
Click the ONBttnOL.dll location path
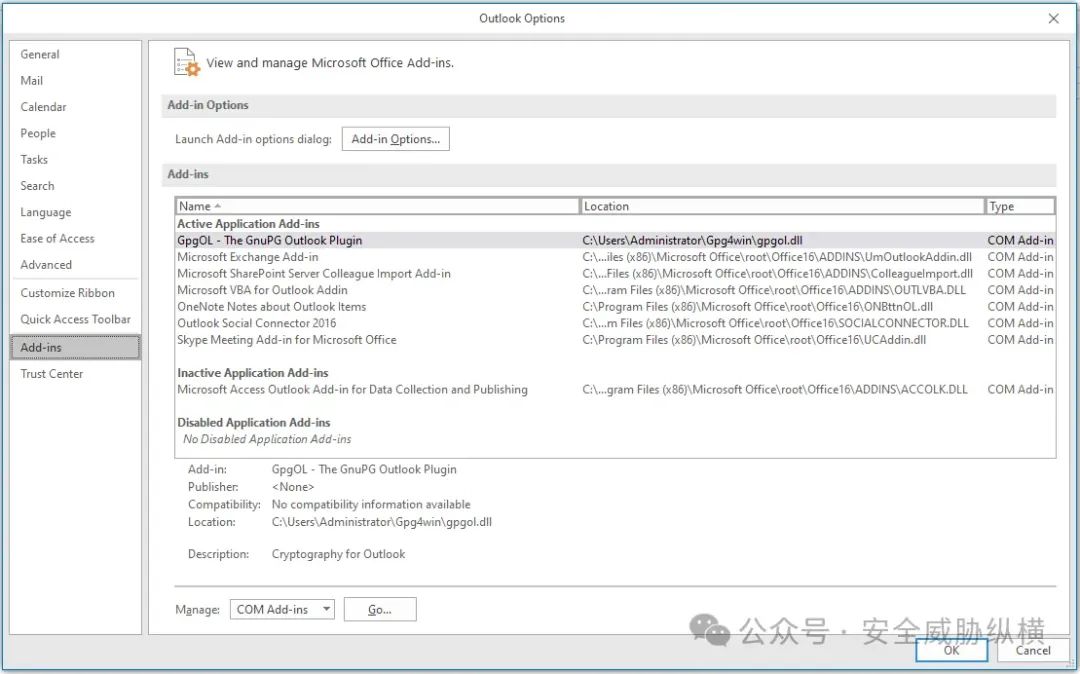point(758,306)
